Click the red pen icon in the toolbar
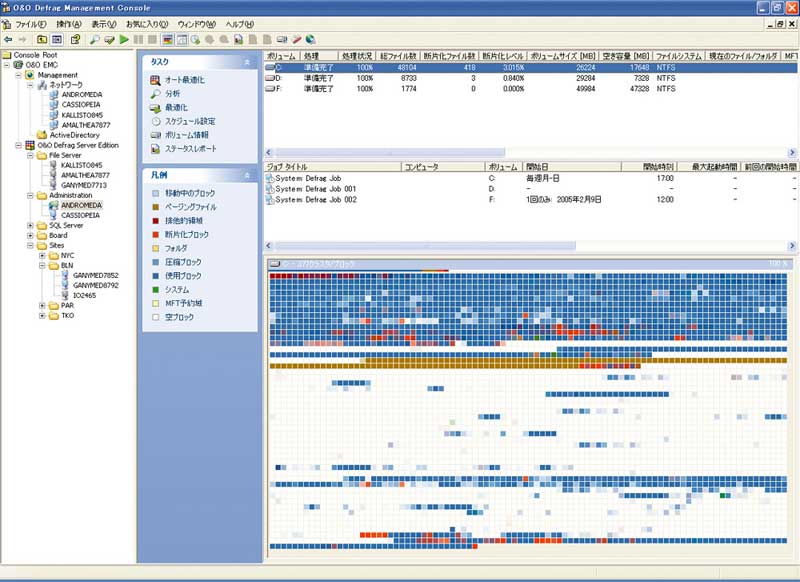This screenshot has height=582, width=800. click(x=296, y=39)
